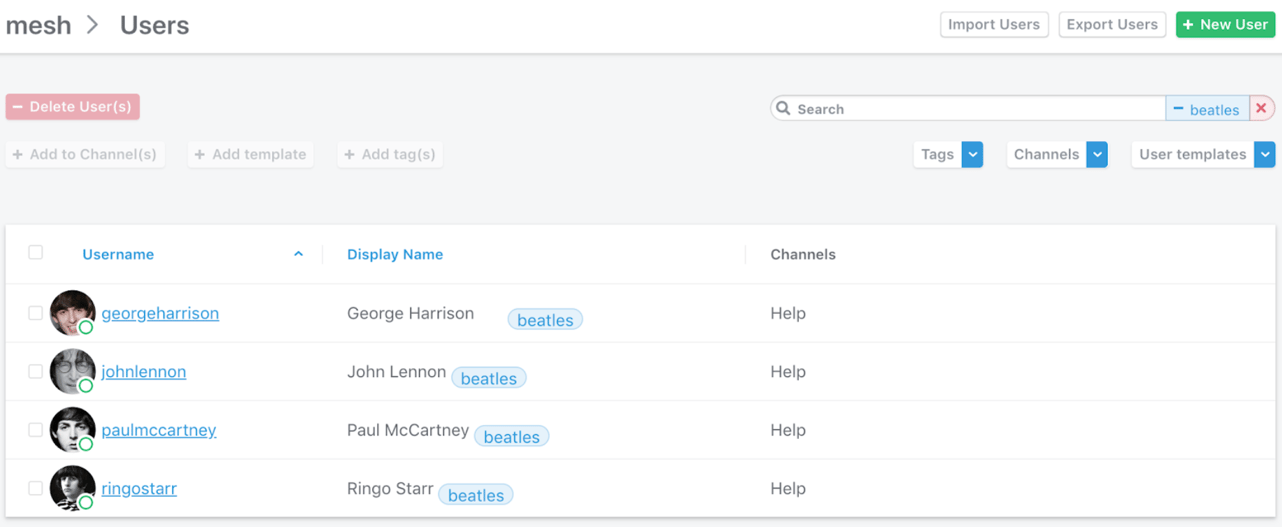
Task: Click the magnifying glass search icon
Action: click(784, 109)
